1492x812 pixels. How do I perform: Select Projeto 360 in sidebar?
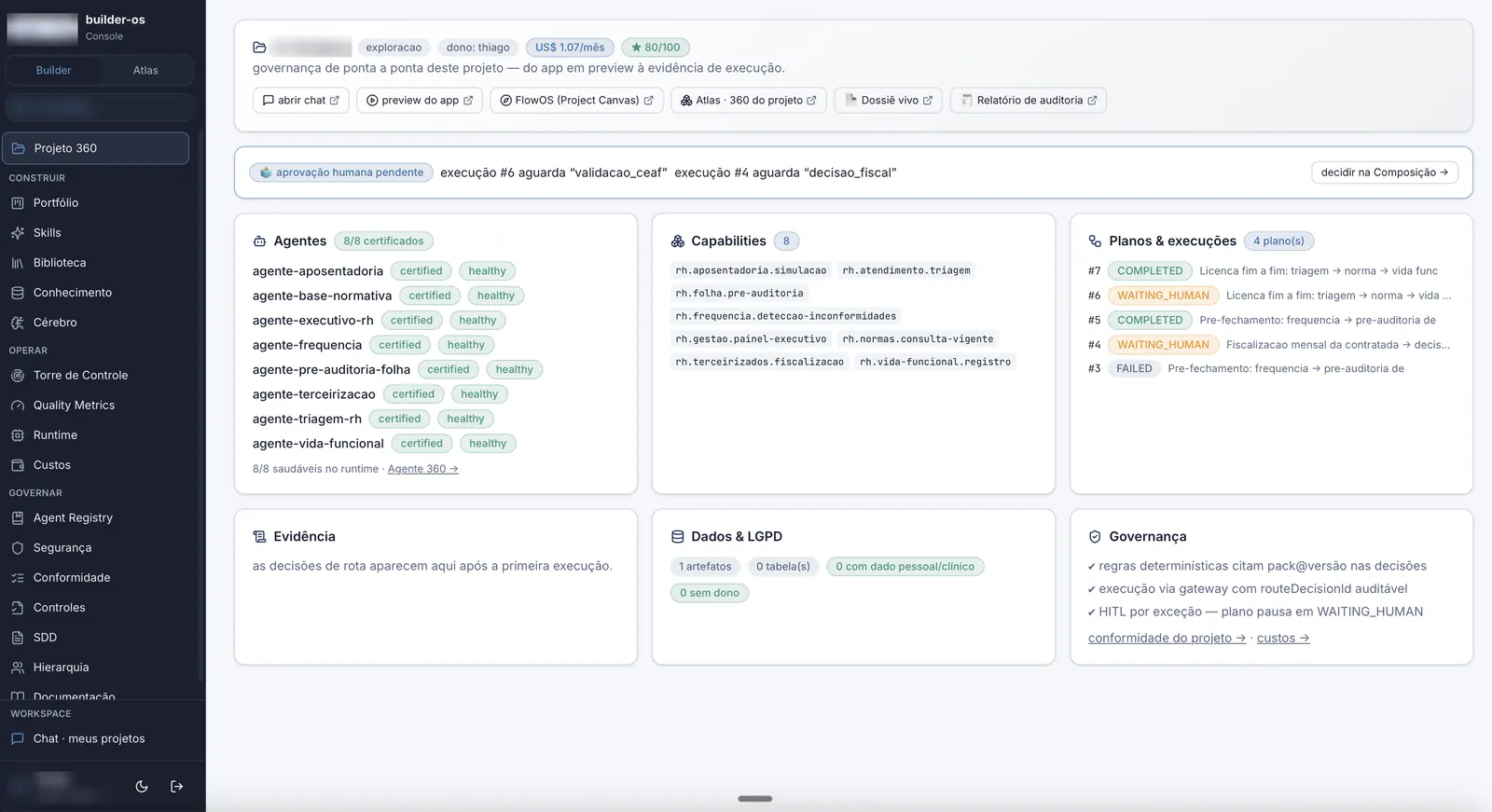(x=96, y=148)
